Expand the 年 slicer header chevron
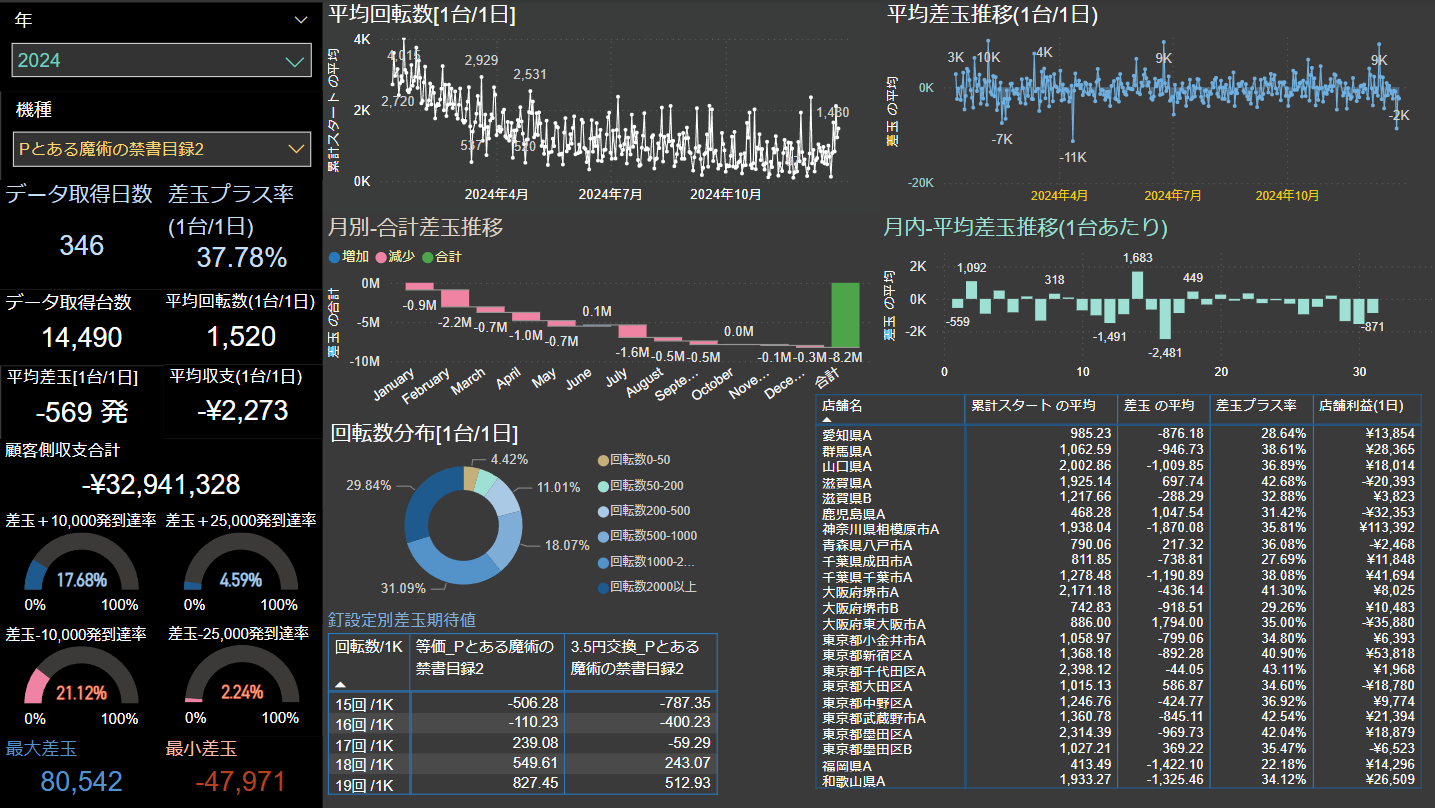Viewport: 1435px width, 808px height. 301,20
